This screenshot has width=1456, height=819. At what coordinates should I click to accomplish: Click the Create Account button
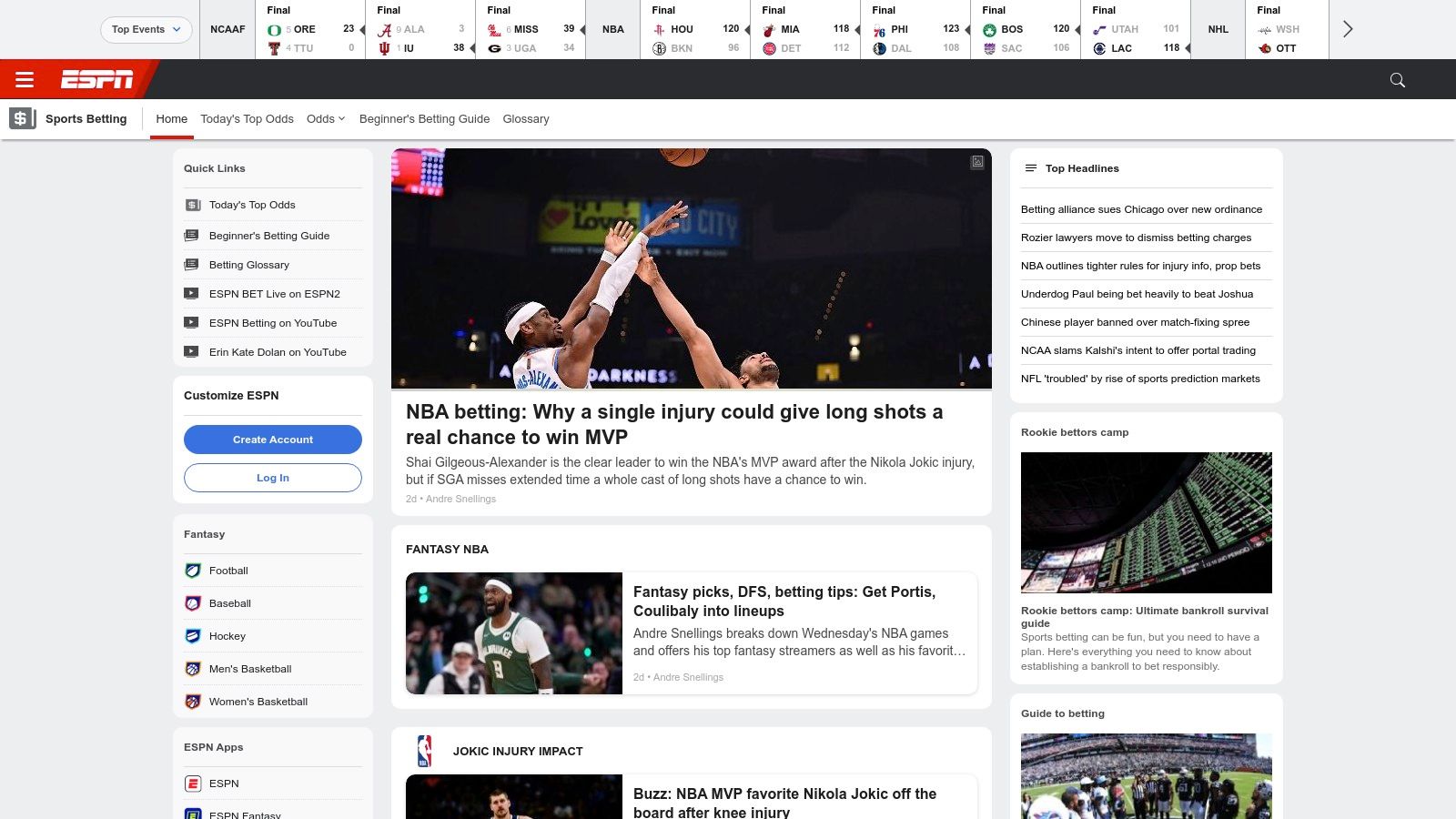273,440
